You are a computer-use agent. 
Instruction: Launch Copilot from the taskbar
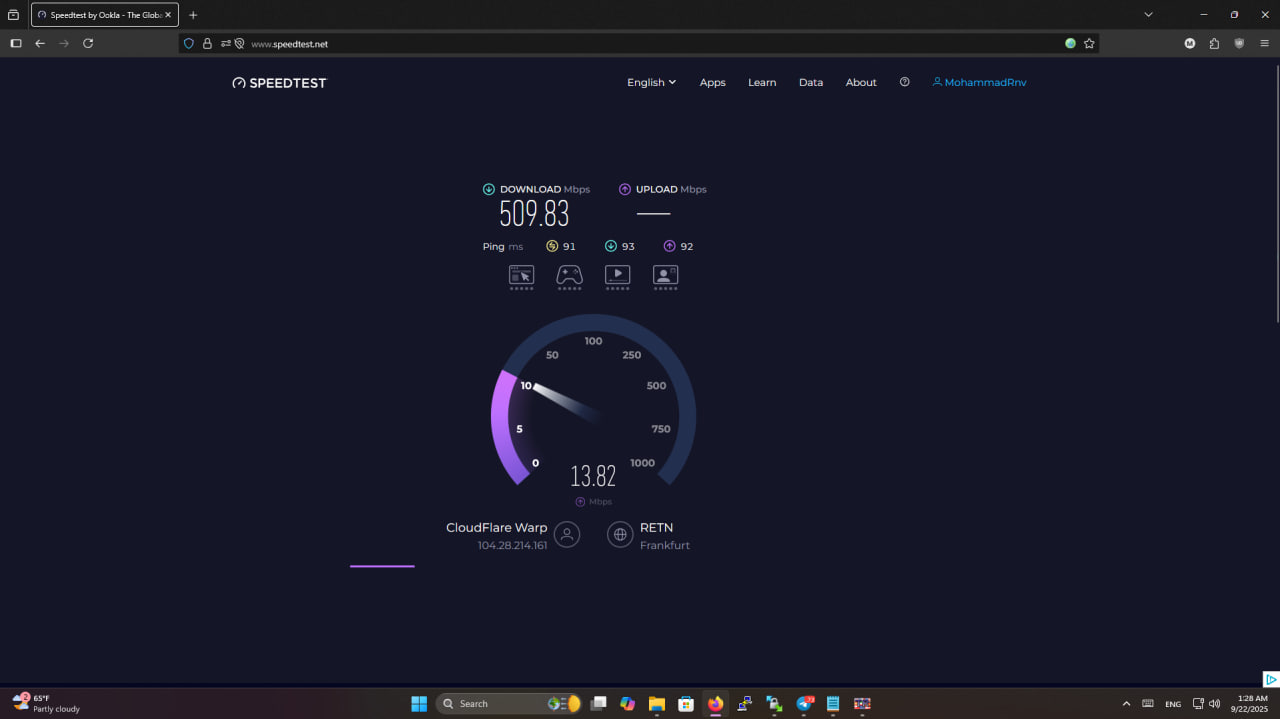(627, 704)
